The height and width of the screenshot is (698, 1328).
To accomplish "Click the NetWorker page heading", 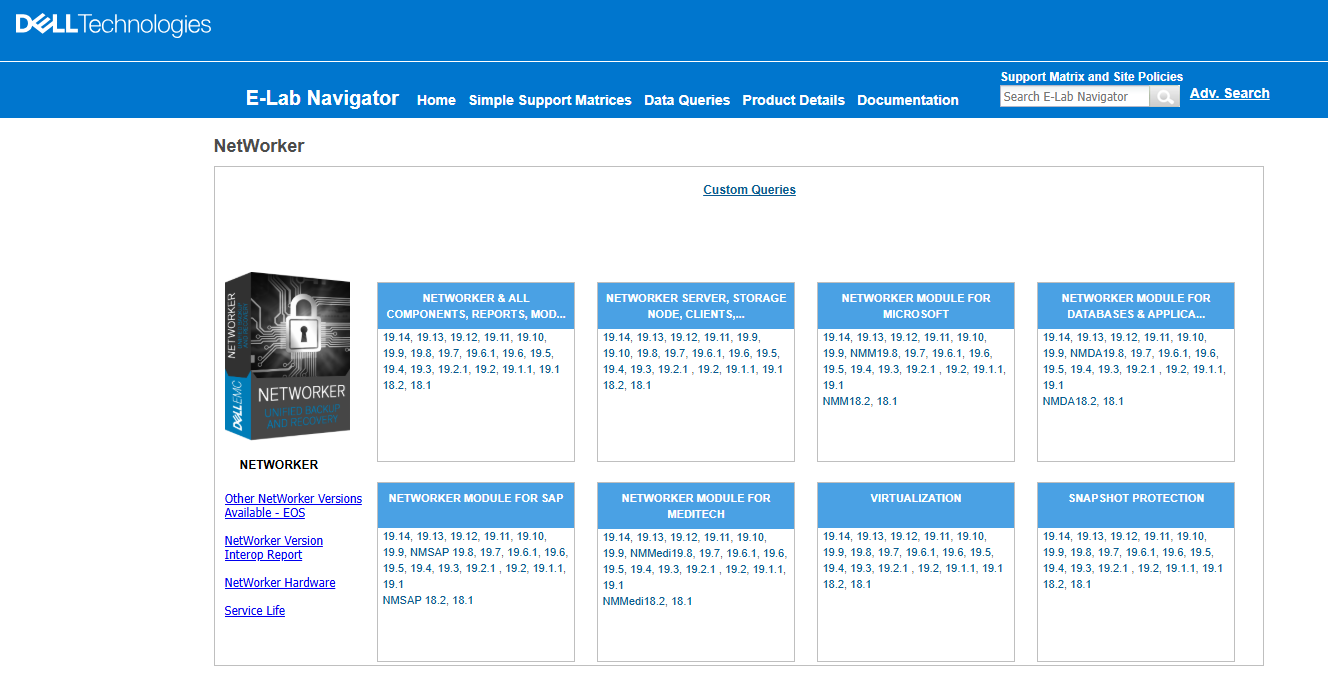I will point(259,146).
